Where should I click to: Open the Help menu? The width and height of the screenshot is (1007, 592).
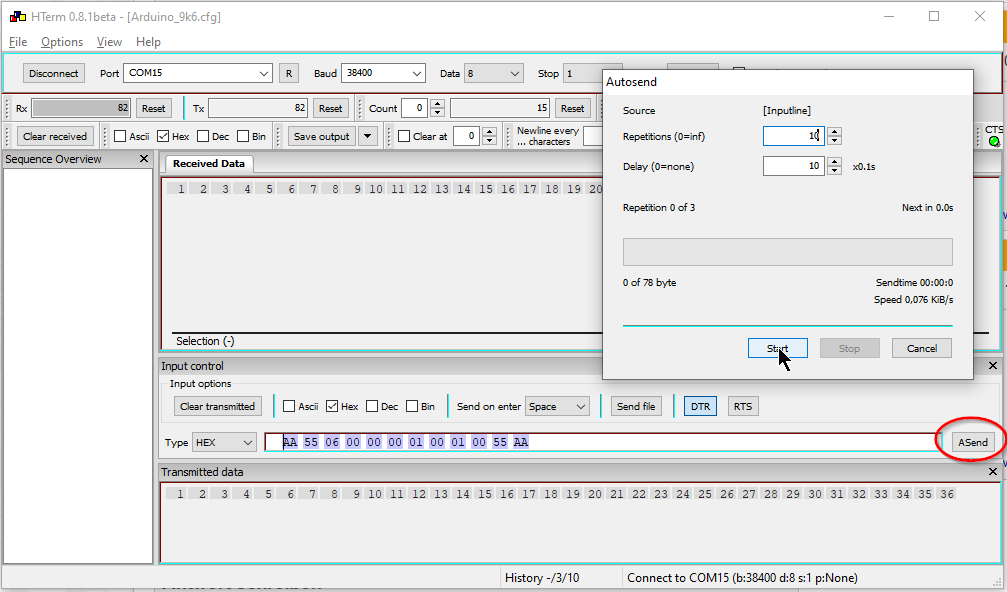pos(148,42)
